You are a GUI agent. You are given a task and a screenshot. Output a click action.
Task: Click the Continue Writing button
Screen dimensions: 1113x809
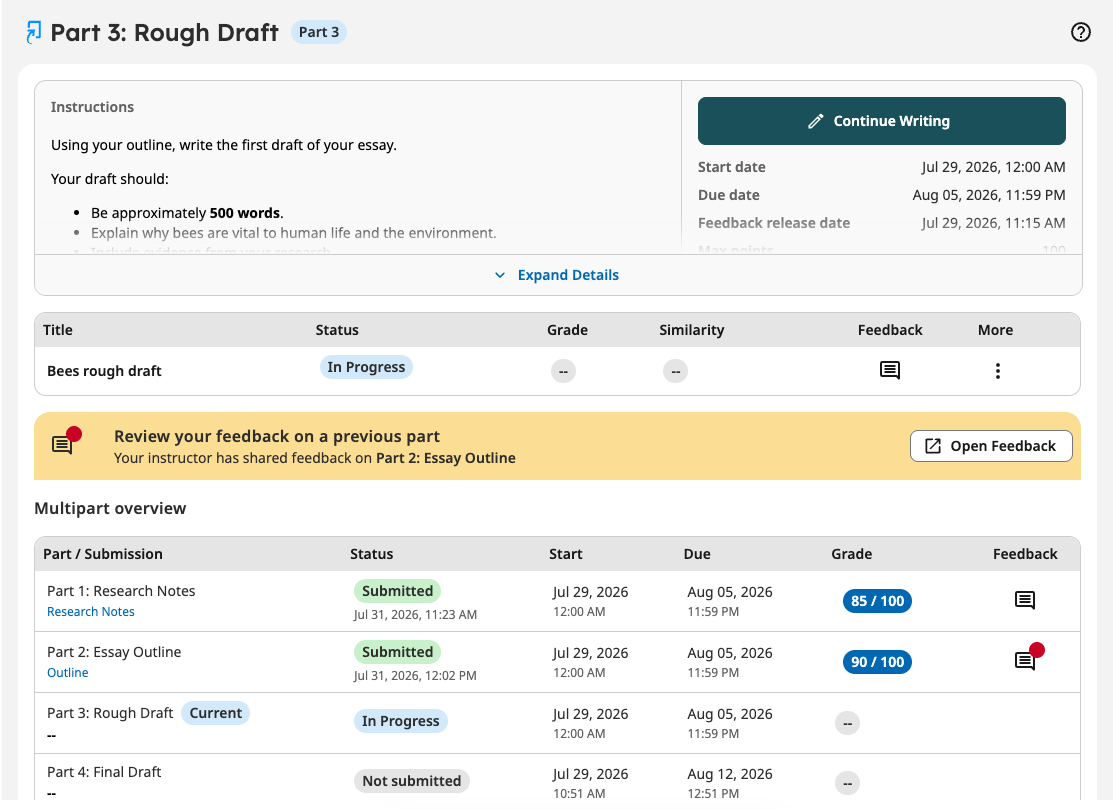pos(882,121)
